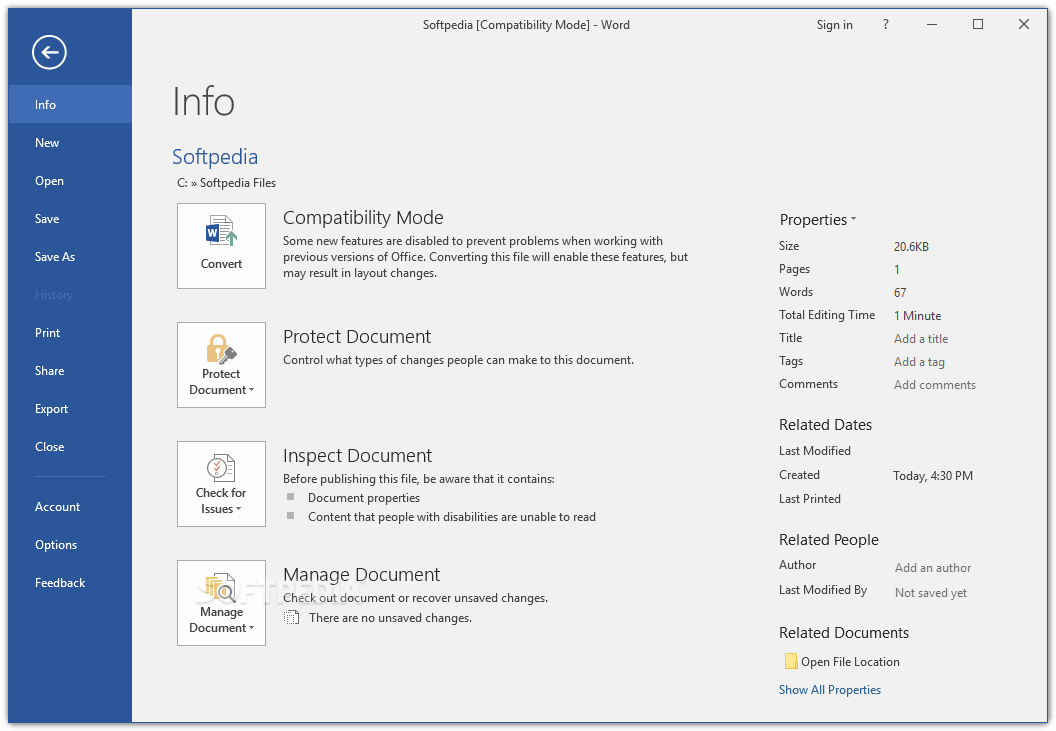The height and width of the screenshot is (731, 1056).
Task: Open the Account page
Action: pyautogui.click(x=70, y=507)
